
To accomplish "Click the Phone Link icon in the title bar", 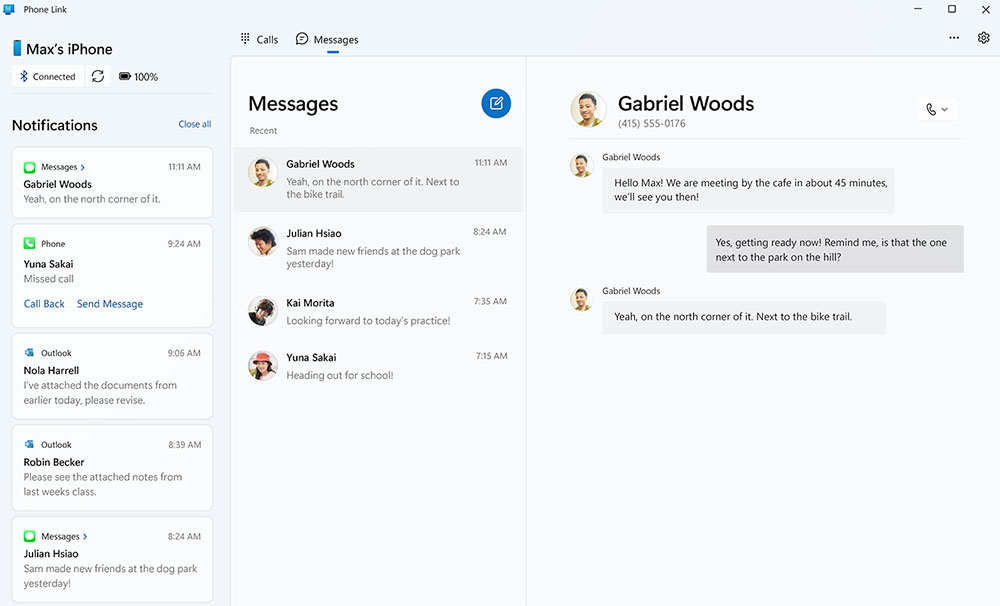I will 10,8.
